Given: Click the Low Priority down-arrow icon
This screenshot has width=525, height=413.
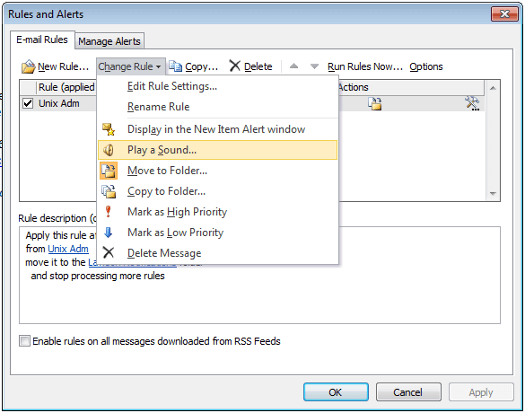Looking at the screenshot, I should [x=108, y=232].
